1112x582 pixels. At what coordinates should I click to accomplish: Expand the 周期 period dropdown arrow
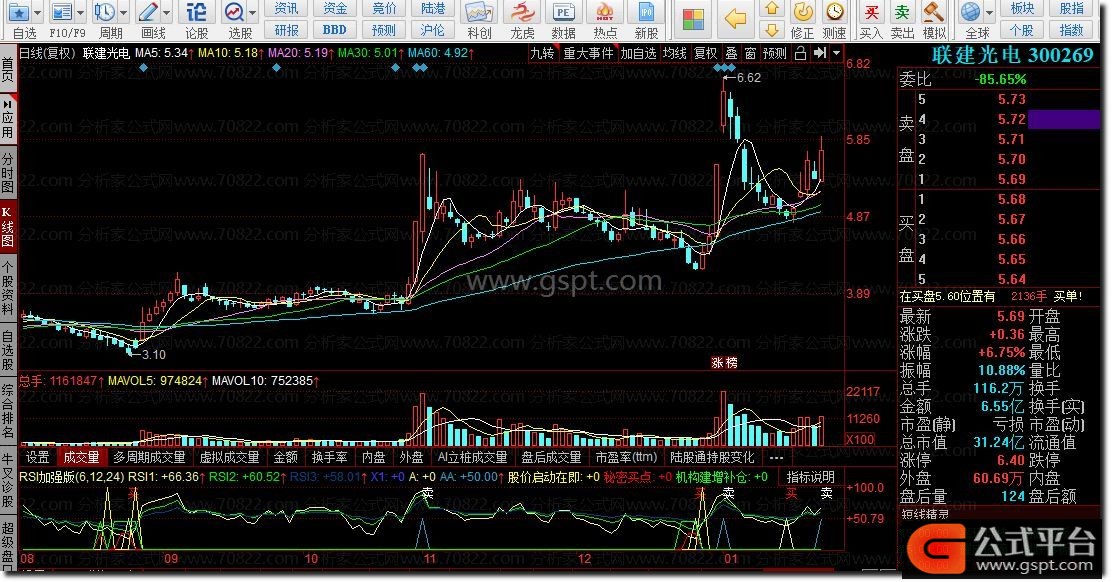[x=123, y=13]
